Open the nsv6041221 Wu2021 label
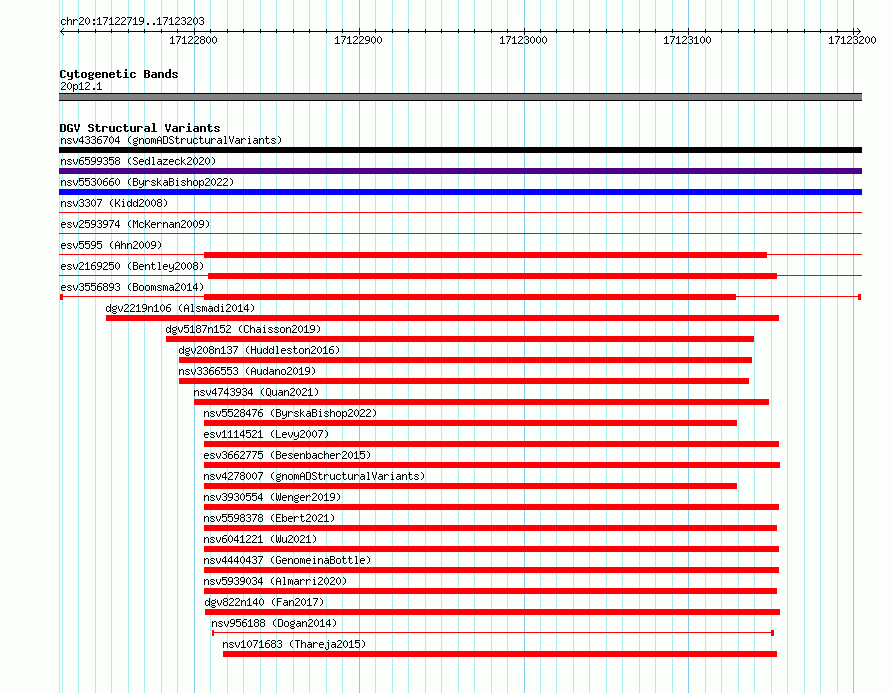Viewport: 890px width, 693px height. click(x=260, y=539)
